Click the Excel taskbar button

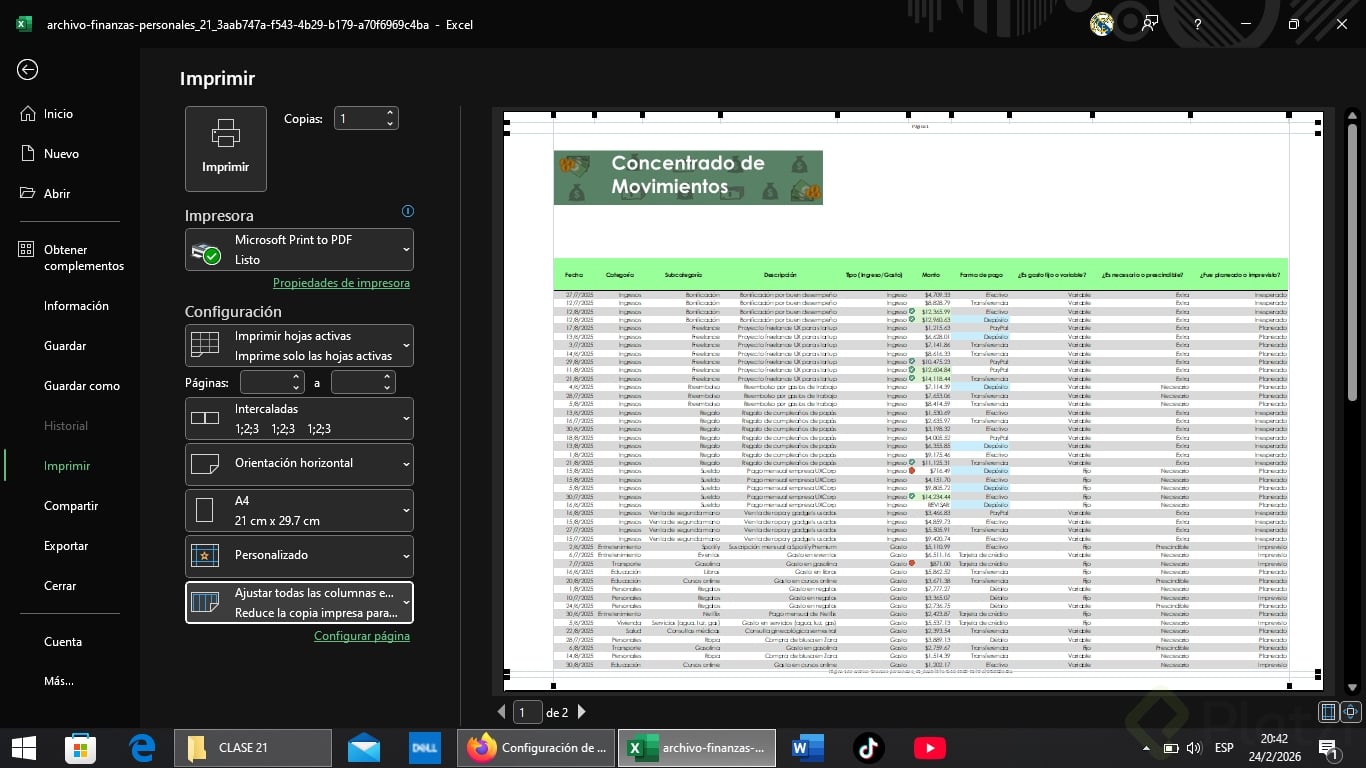697,748
